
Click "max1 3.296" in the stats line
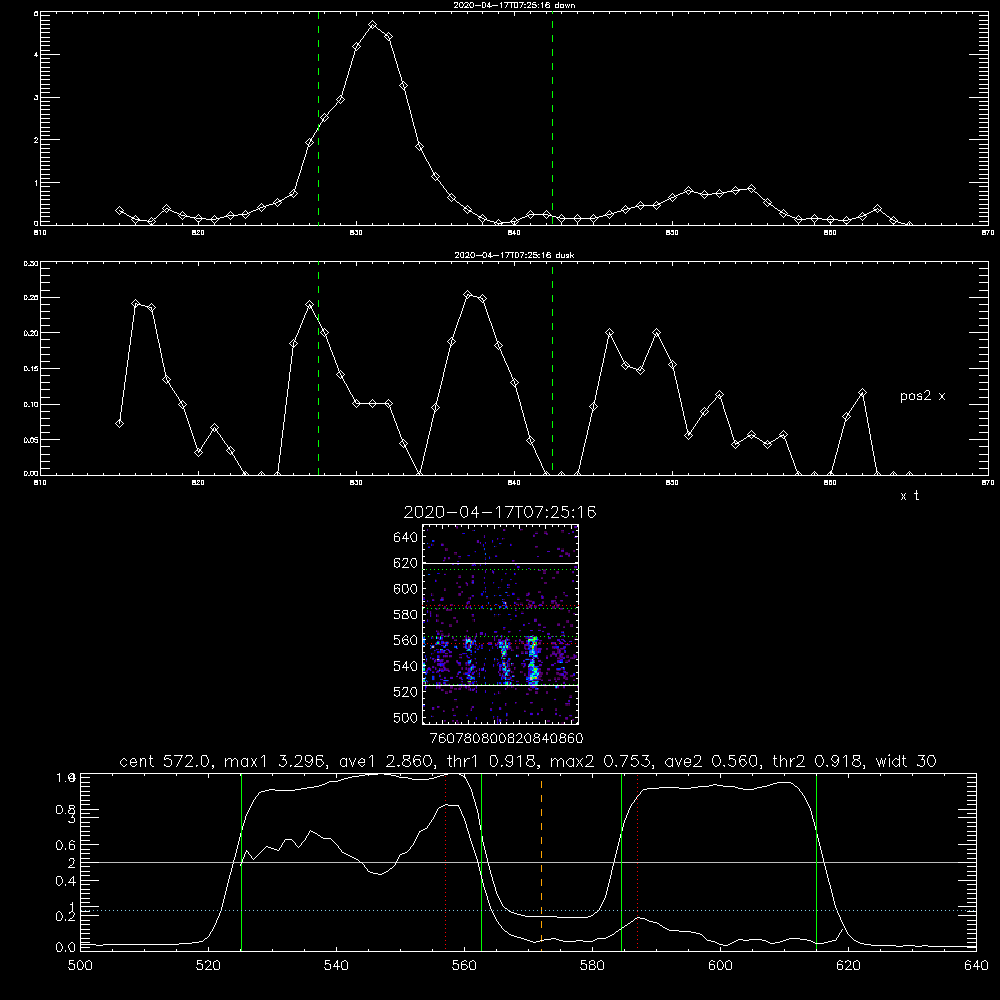(x=279, y=761)
